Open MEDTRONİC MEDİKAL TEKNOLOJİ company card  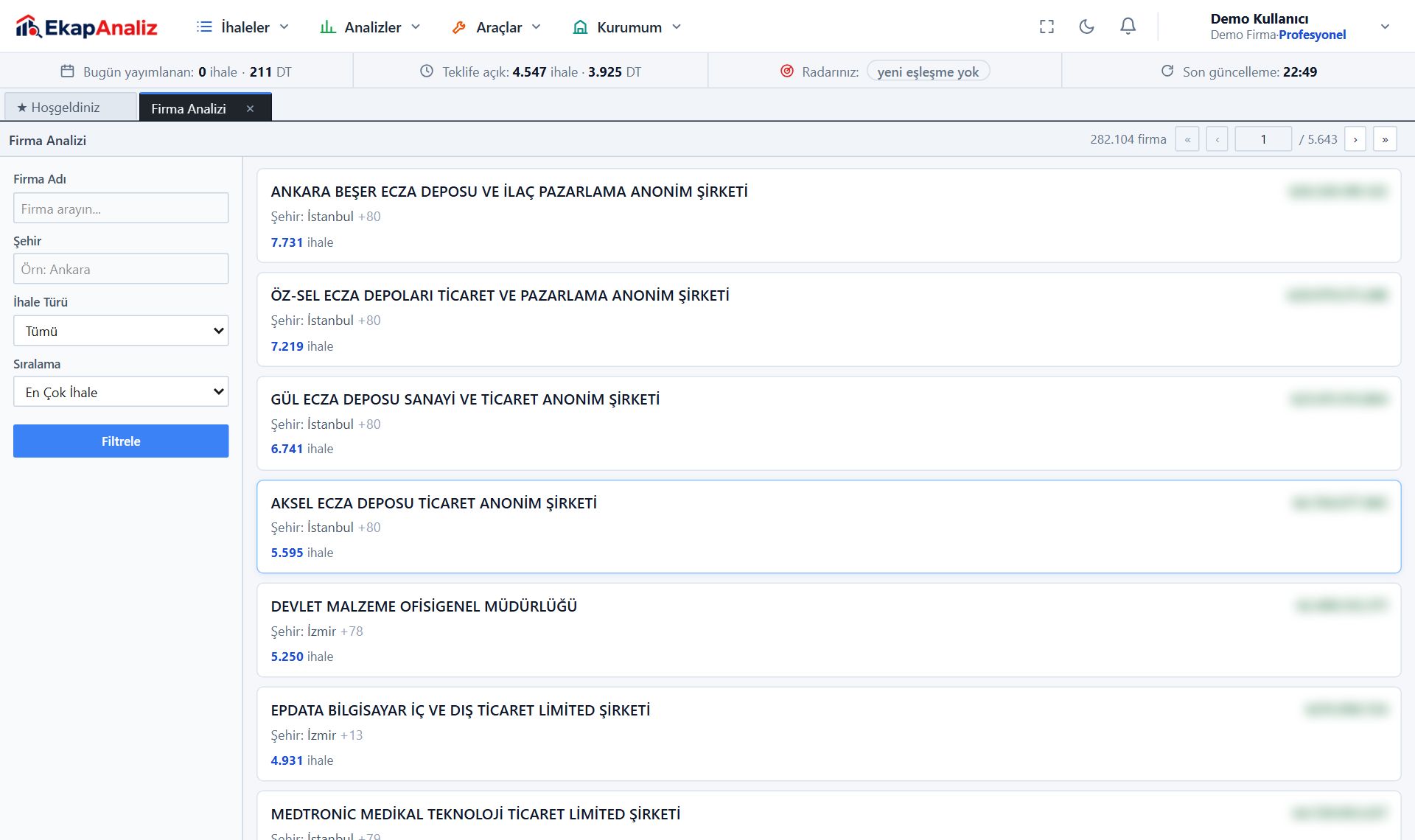pyautogui.click(x=828, y=816)
